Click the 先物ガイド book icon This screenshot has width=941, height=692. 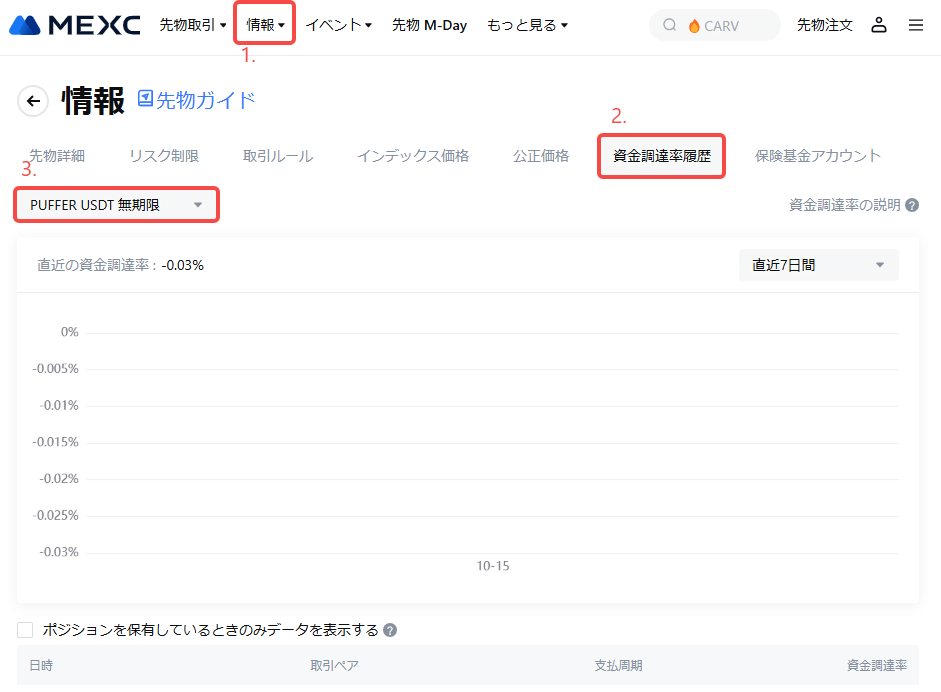[146, 99]
